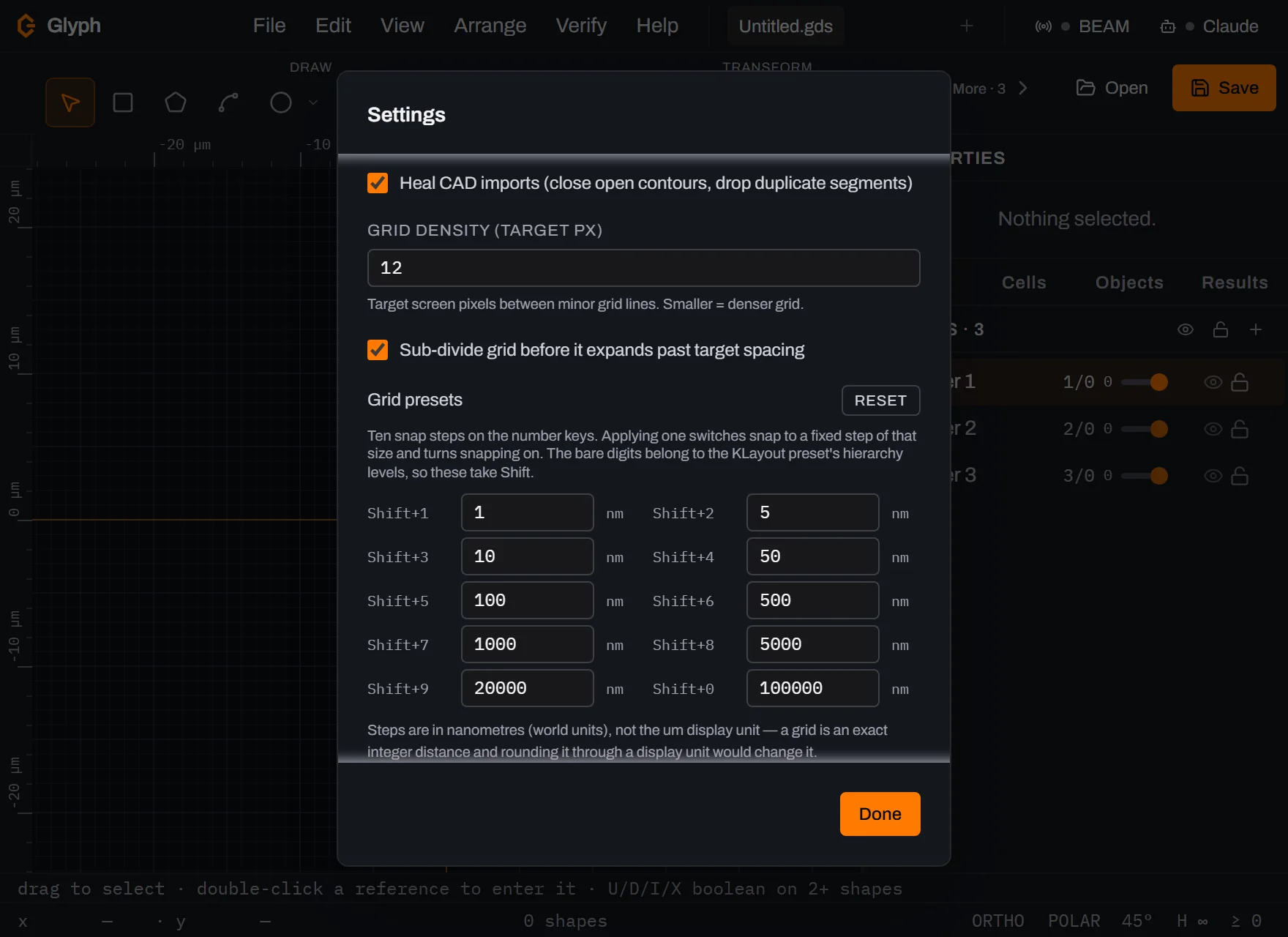Image resolution: width=1288 pixels, height=937 pixels.
Task: Add a new document tab
Action: click(x=967, y=26)
